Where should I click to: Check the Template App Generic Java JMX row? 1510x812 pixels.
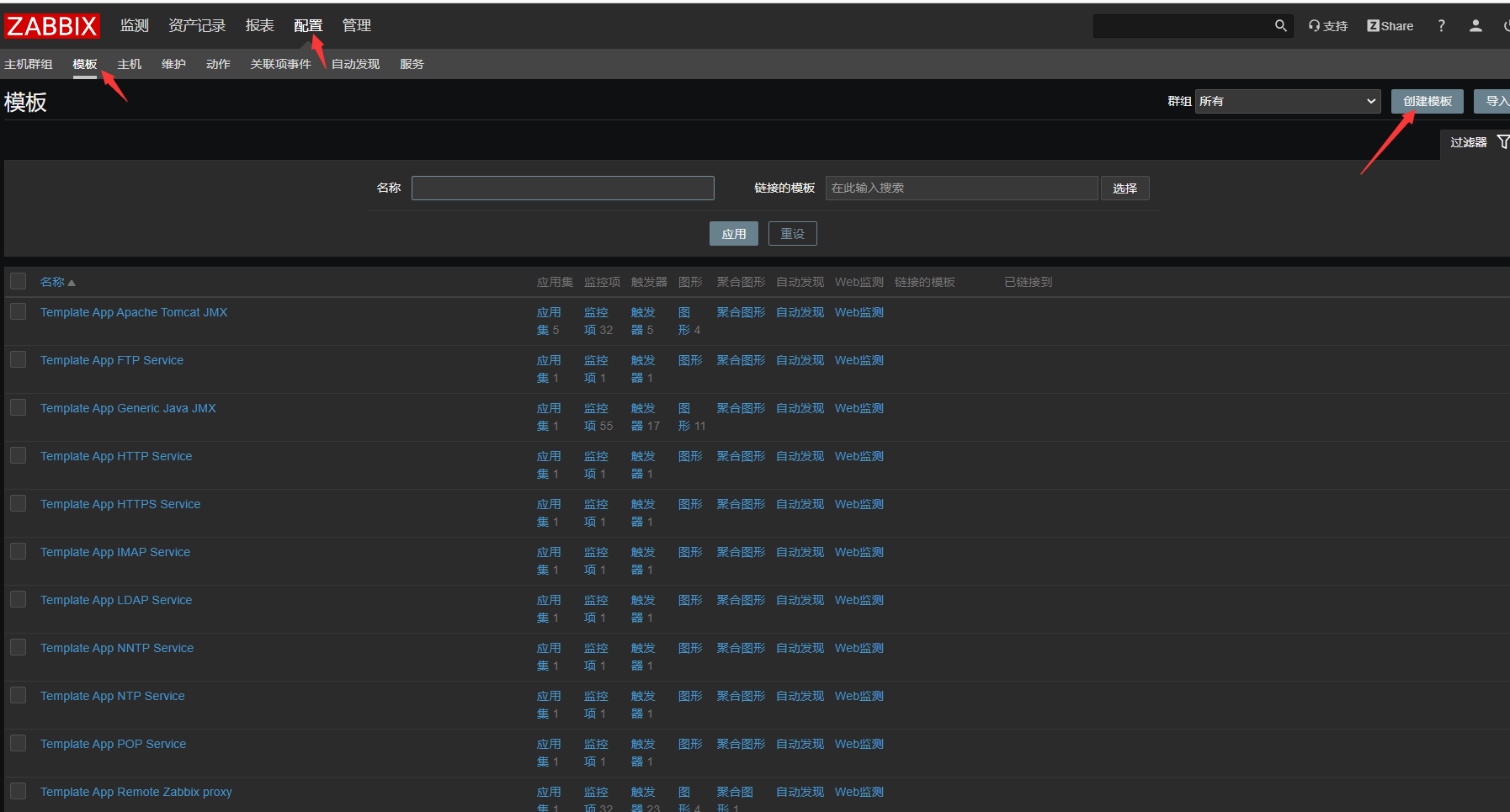tap(18, 407)
